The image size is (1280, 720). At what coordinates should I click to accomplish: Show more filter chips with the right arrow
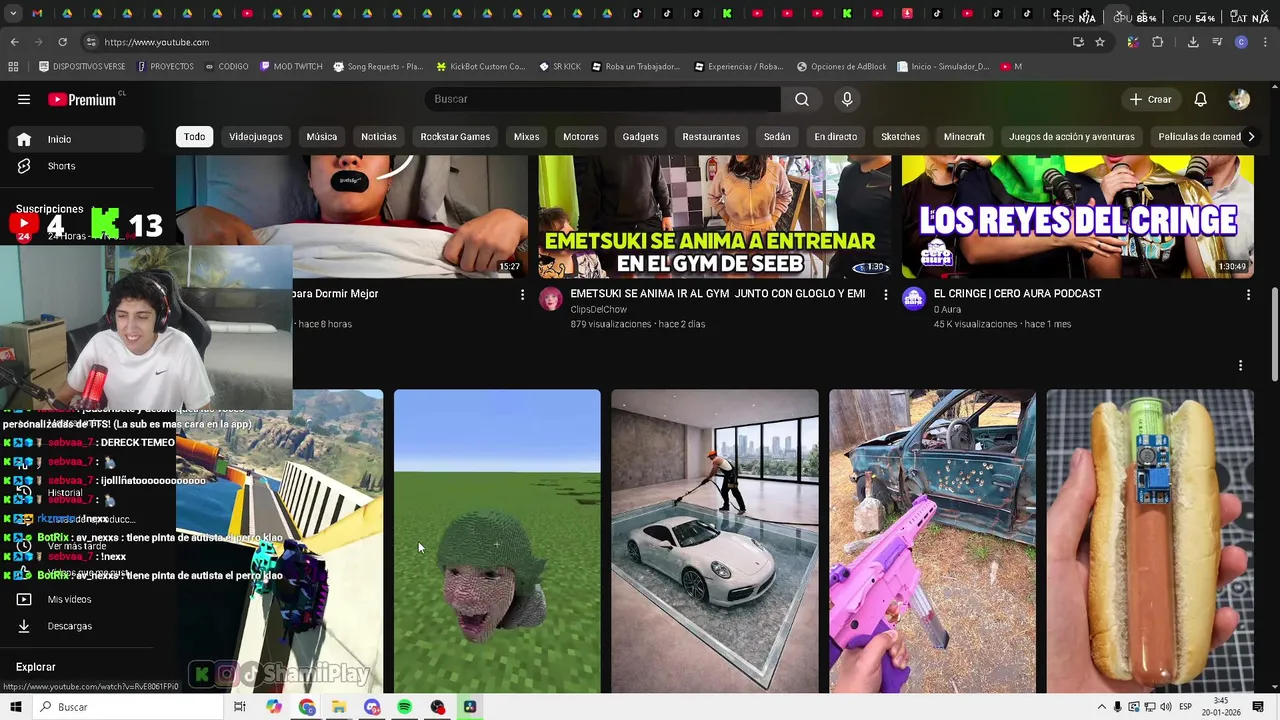pos(1250,137)
